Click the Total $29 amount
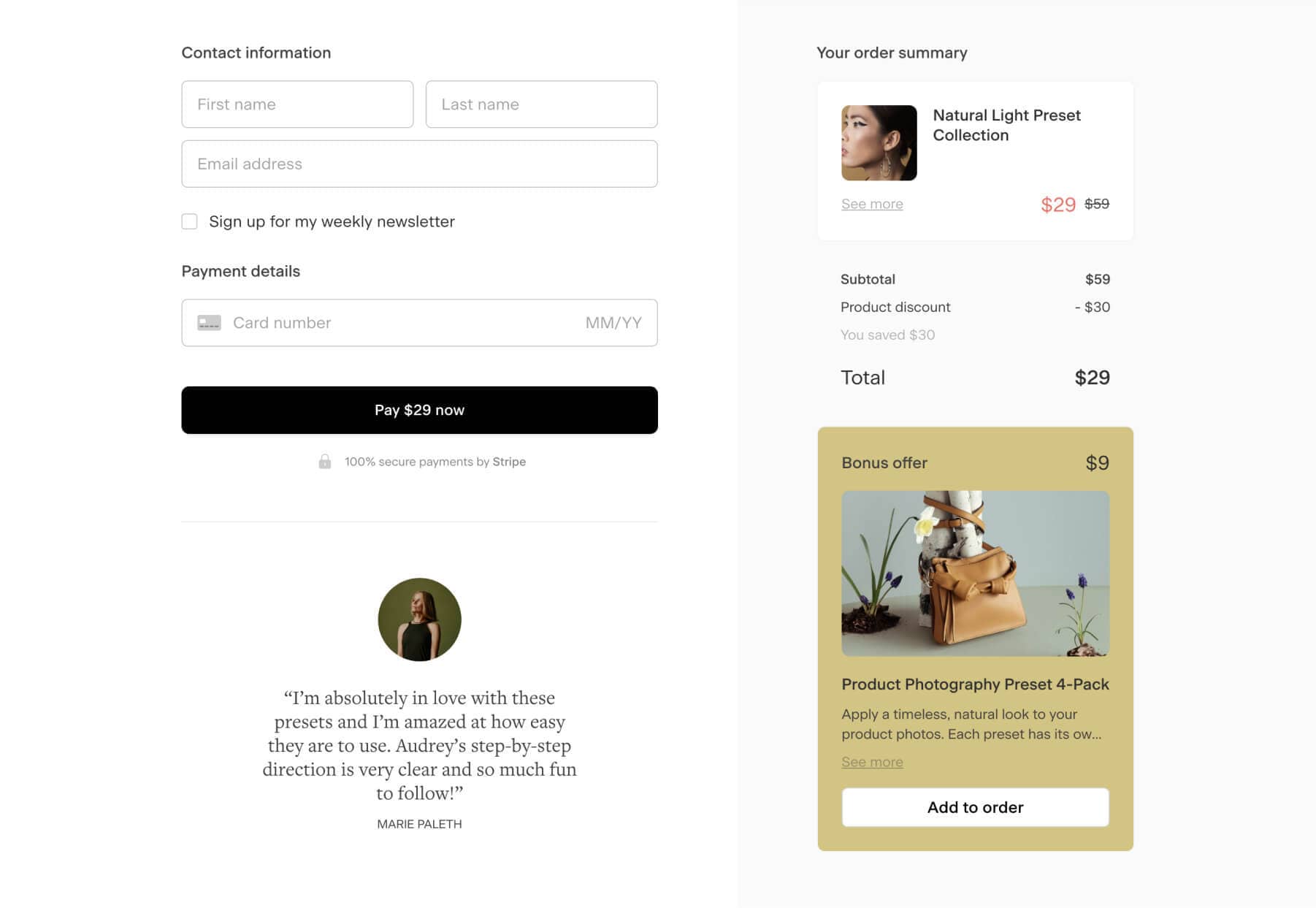 1092,377
